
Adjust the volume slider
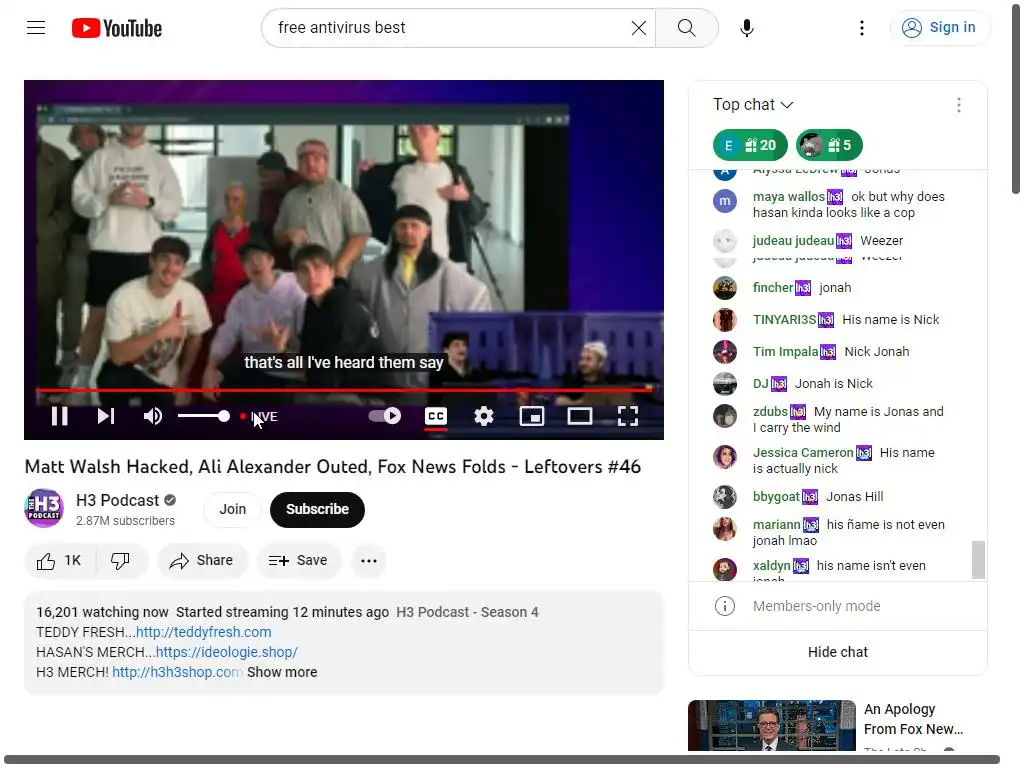[204, 416]
